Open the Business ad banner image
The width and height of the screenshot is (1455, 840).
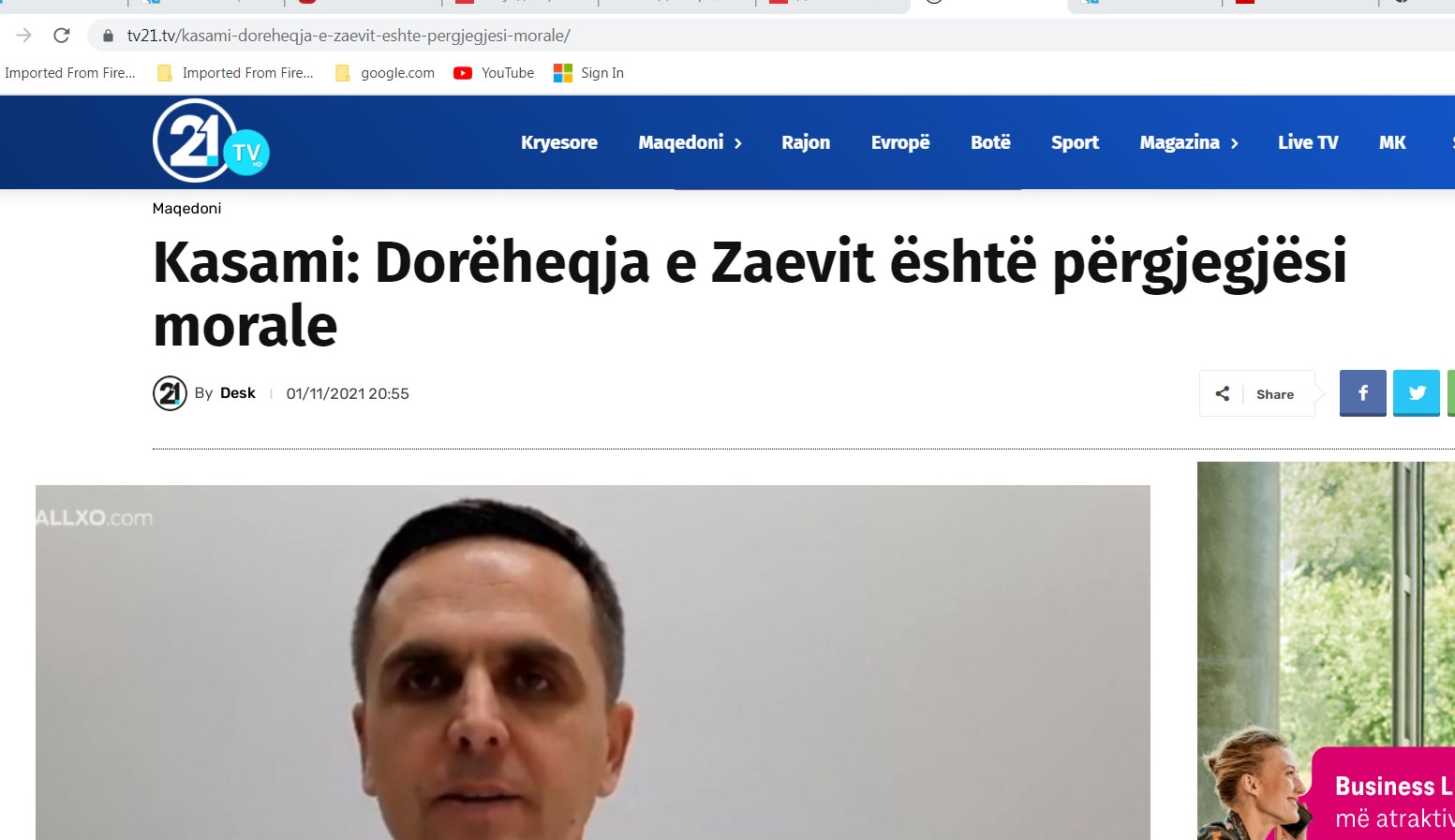1326,651
